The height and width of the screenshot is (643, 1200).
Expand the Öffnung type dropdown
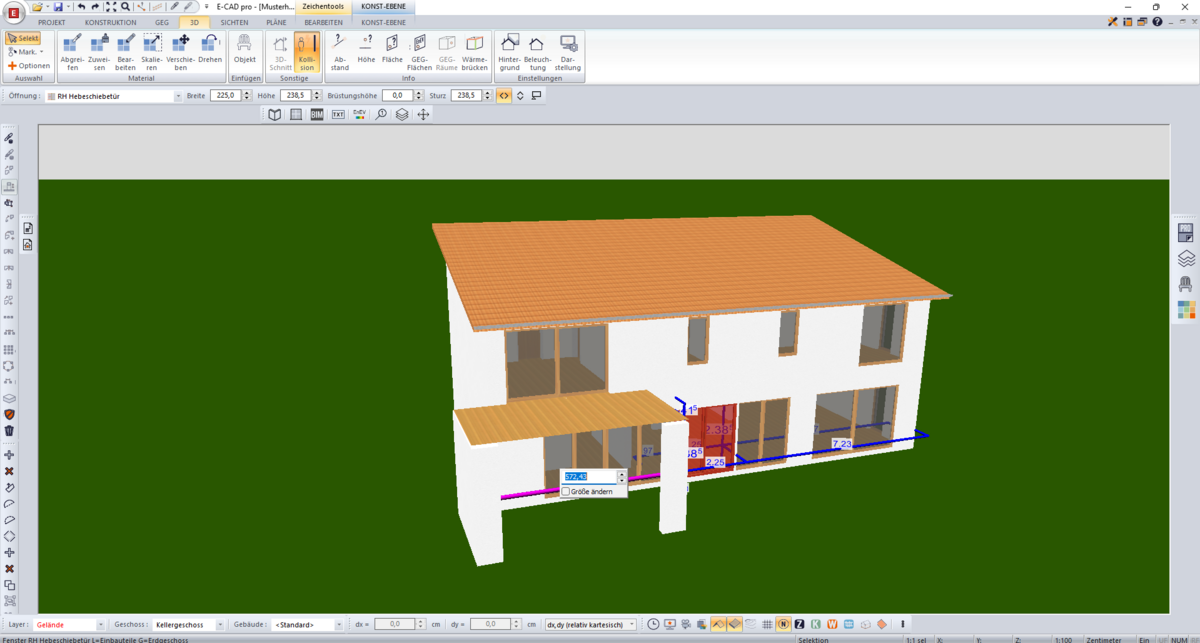(178, 97)
